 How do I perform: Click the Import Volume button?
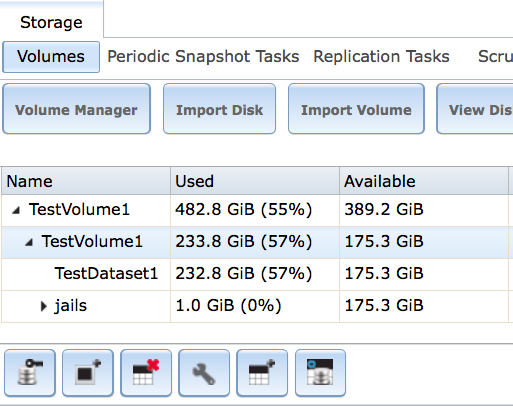[356, 109]
